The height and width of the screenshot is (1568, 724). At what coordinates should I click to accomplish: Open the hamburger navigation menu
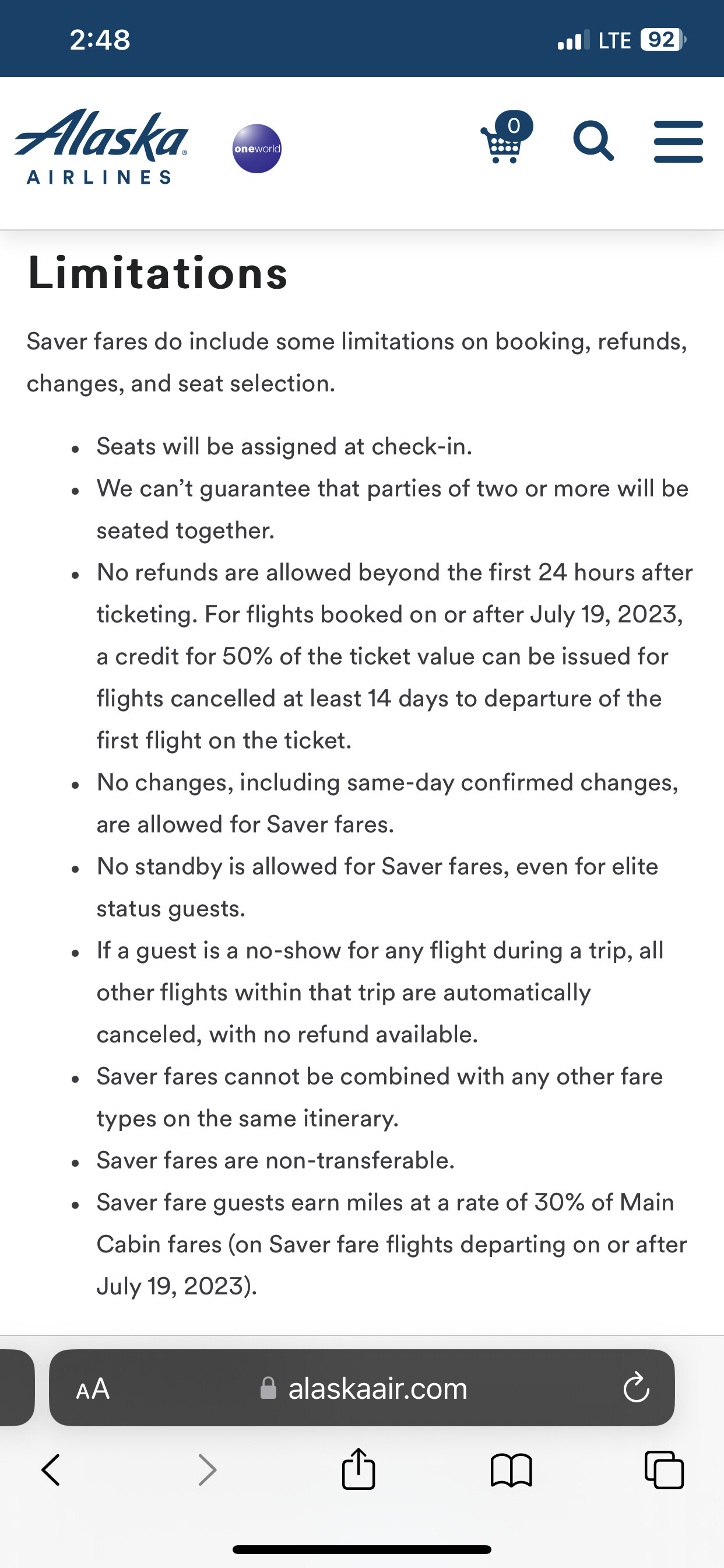678,141
